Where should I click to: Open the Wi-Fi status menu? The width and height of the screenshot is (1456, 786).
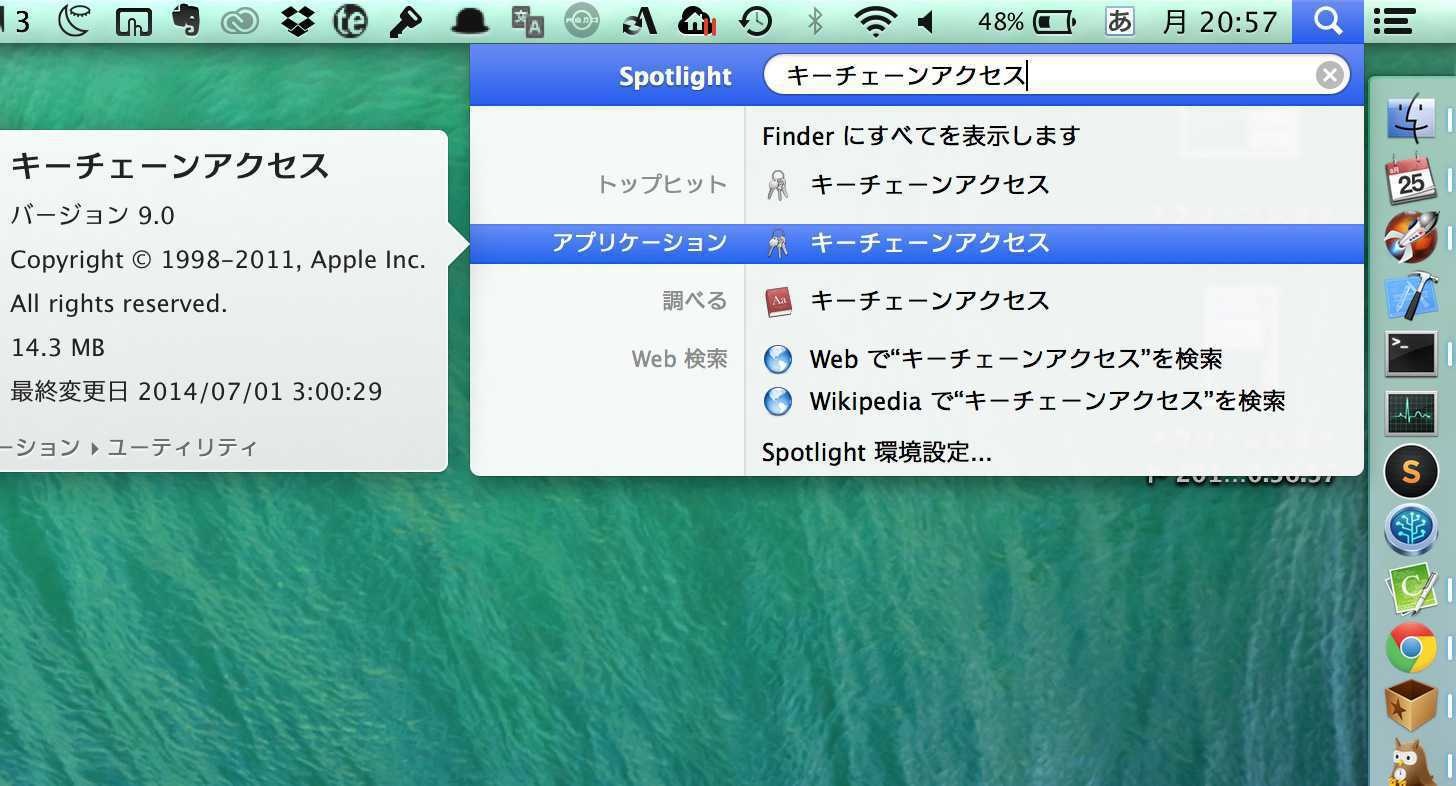tap(875, 21)
